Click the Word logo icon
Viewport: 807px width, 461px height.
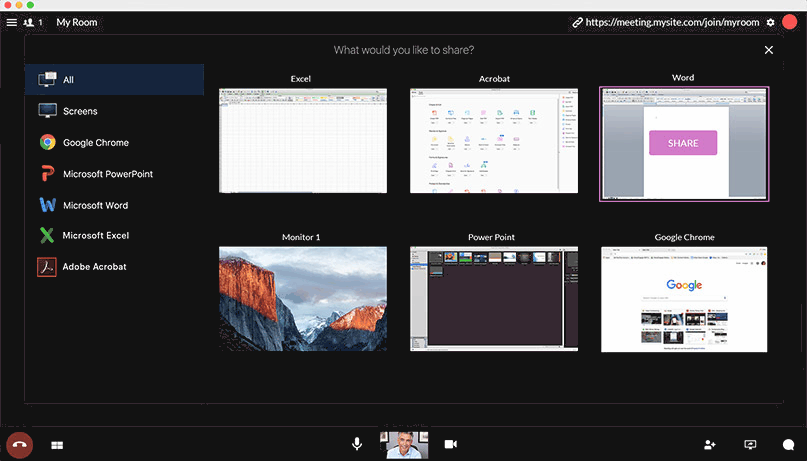pos(47,205)
